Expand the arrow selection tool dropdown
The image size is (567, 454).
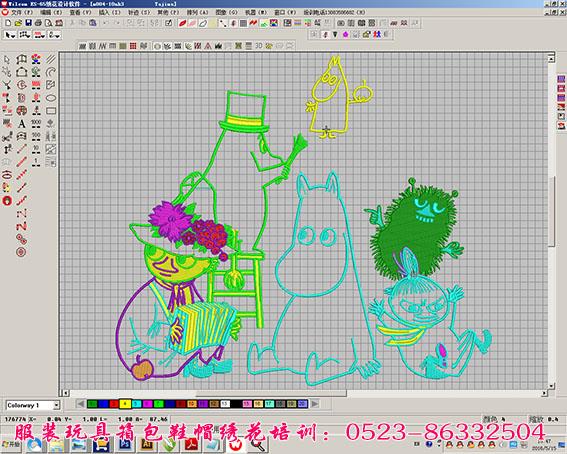(x=10, y=35)
